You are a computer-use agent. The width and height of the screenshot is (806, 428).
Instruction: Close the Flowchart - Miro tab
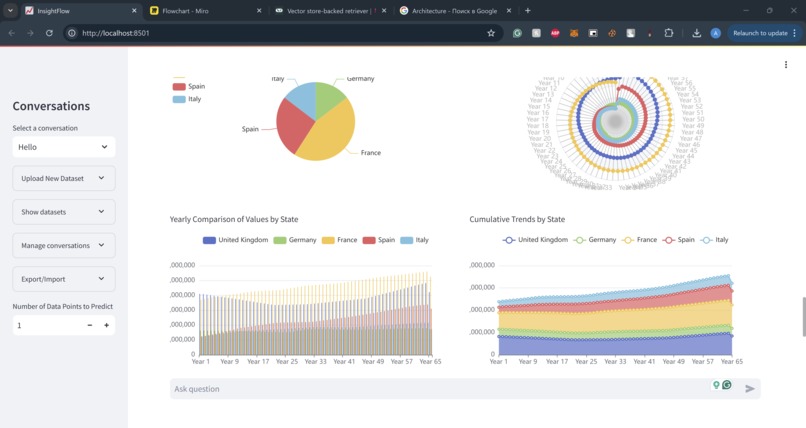[x=259, y=10]
